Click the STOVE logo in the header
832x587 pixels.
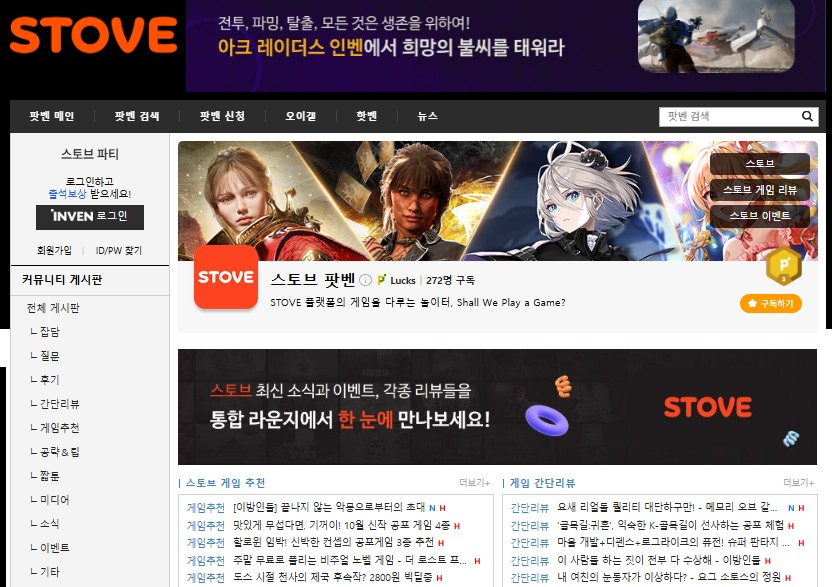point(93,36)
